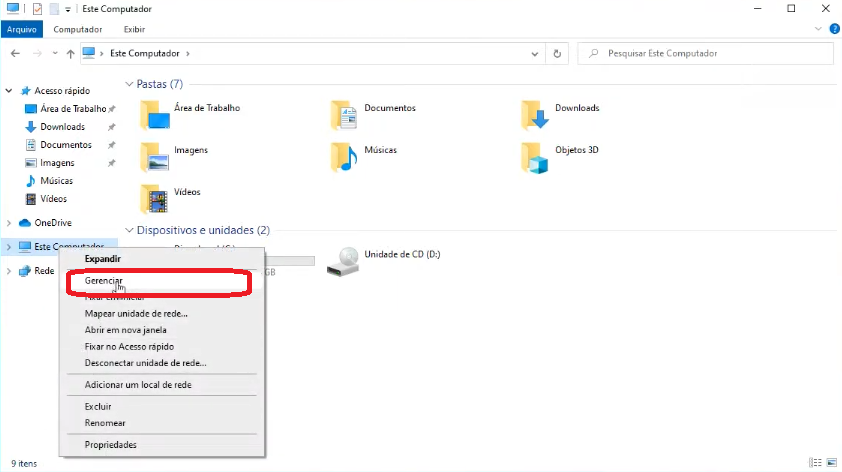Collapse the Dispositivos e unidades group
This screenshot has width=842, height=472.
click(129, 230)
